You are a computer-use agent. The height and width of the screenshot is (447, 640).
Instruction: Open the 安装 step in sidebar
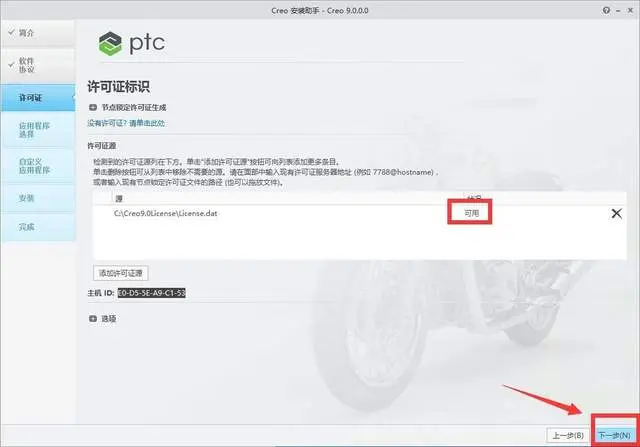point(38,198)
